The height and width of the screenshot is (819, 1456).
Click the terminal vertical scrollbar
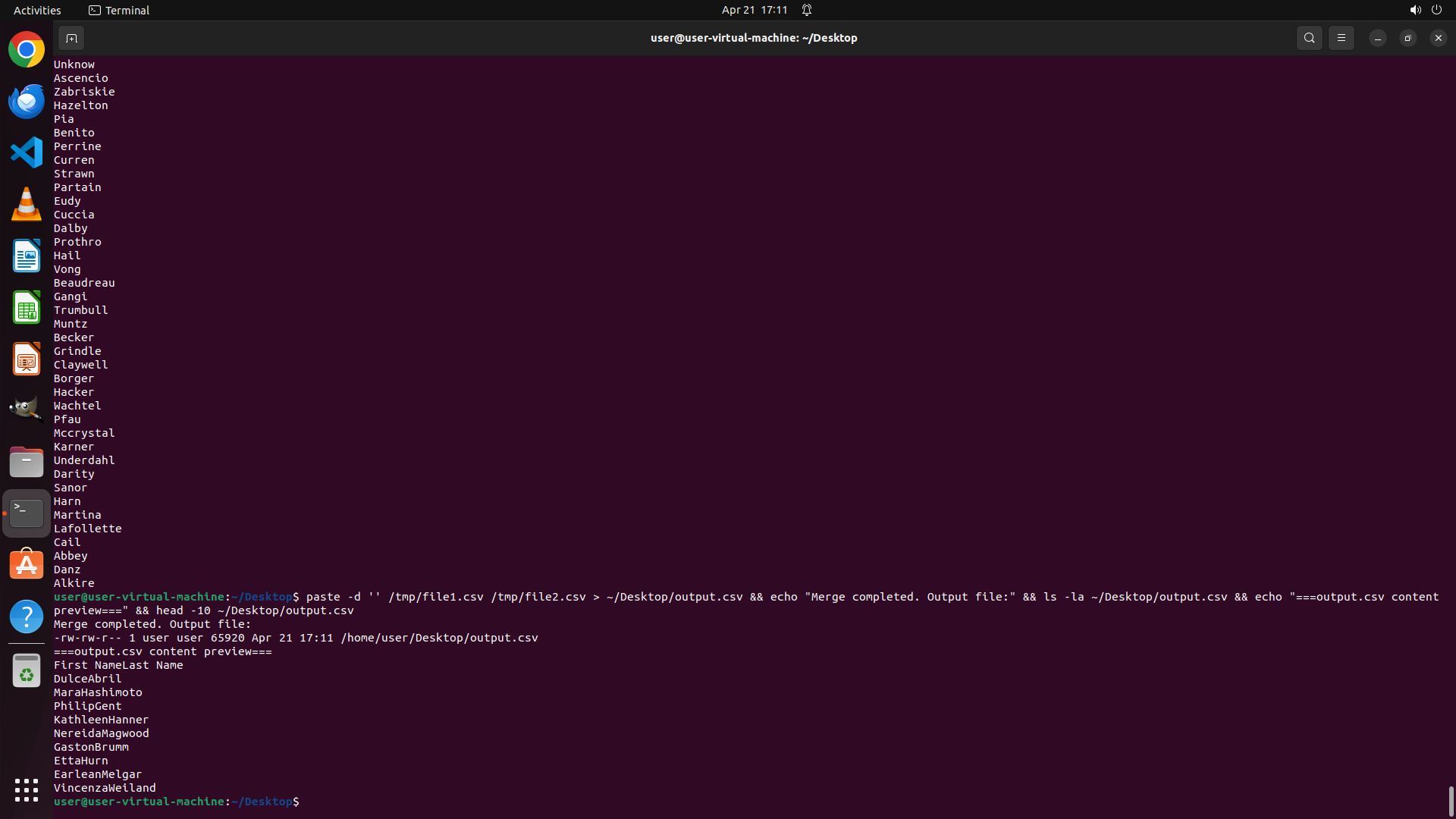1451,800
